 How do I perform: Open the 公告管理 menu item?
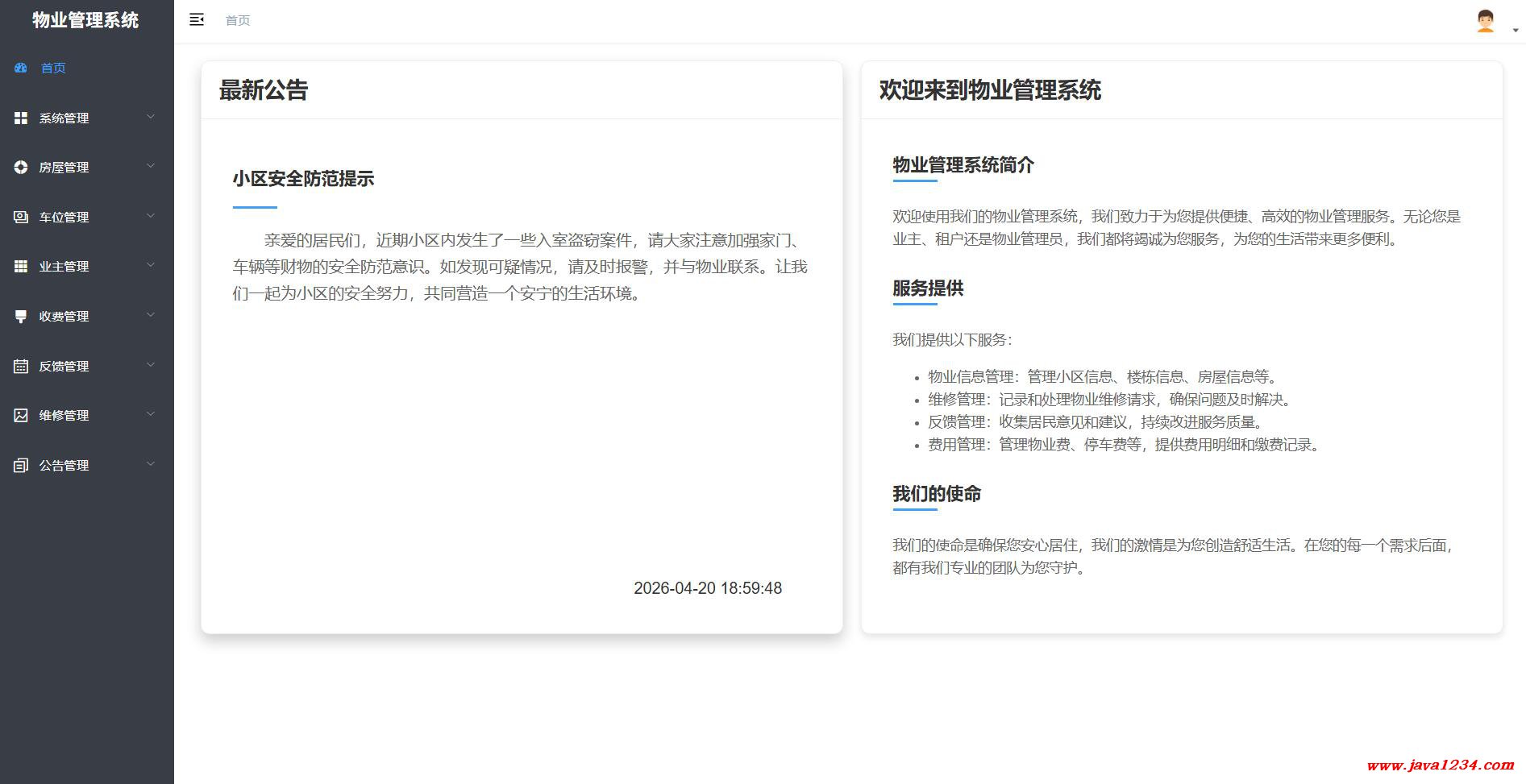64,465
